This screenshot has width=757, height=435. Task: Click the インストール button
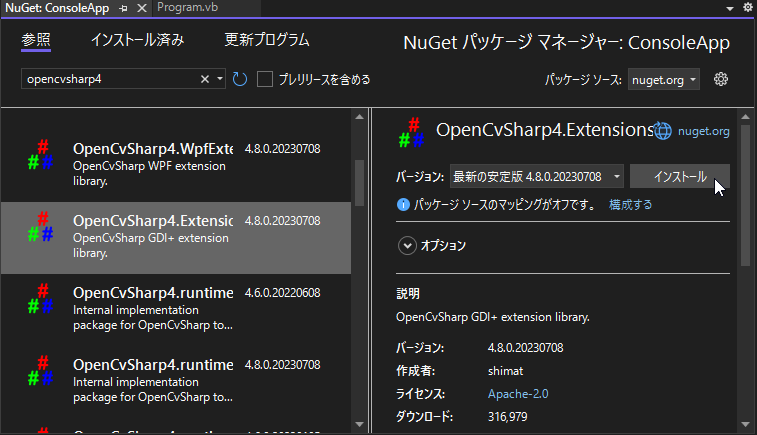(680, 177)
